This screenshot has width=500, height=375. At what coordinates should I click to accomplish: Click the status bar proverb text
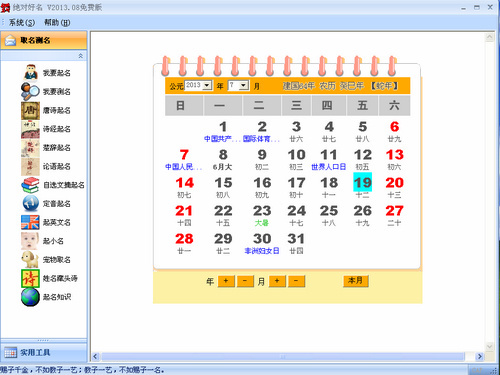point(82,370)
